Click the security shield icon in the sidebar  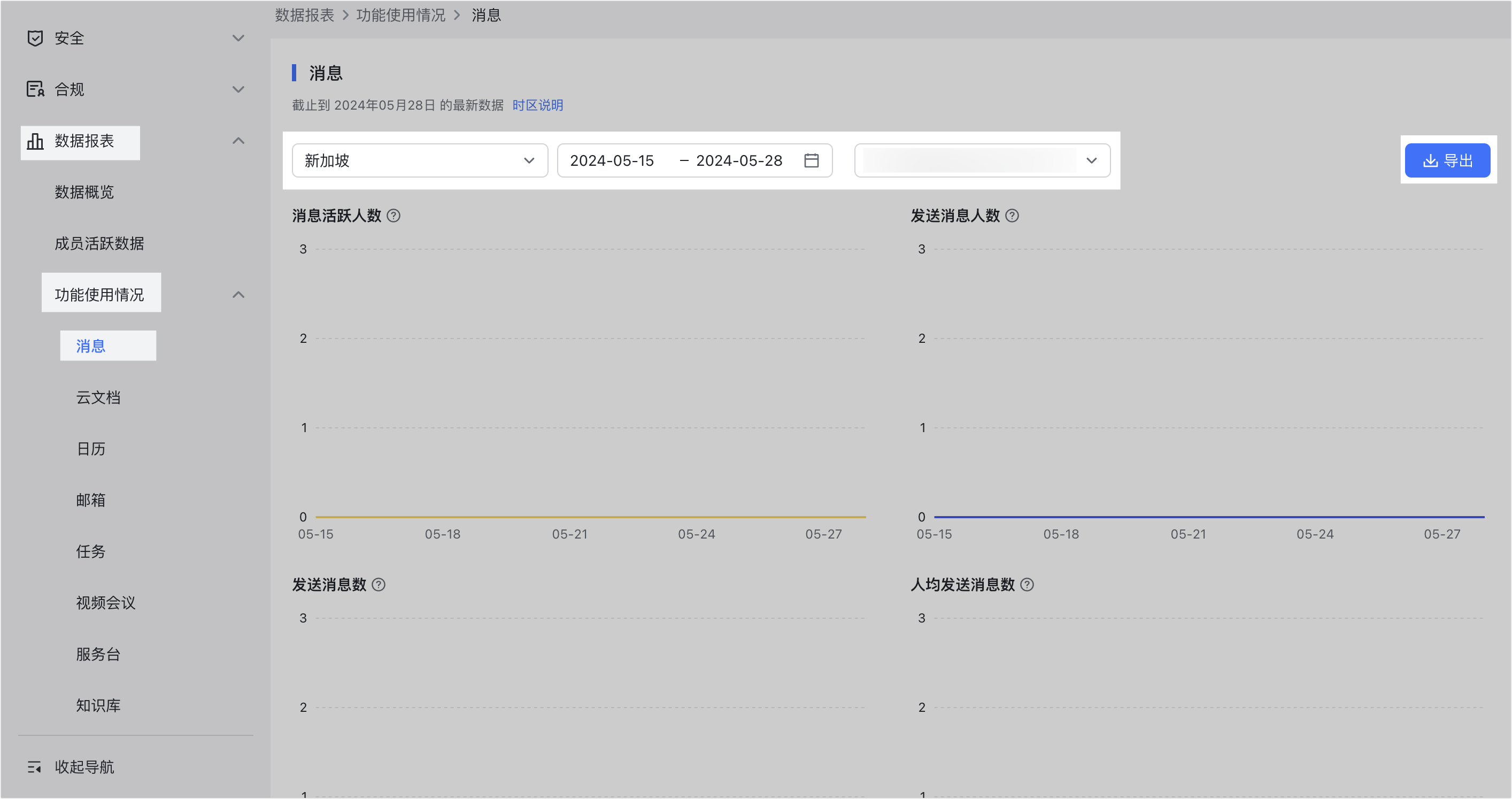click(x=35, y=38)
